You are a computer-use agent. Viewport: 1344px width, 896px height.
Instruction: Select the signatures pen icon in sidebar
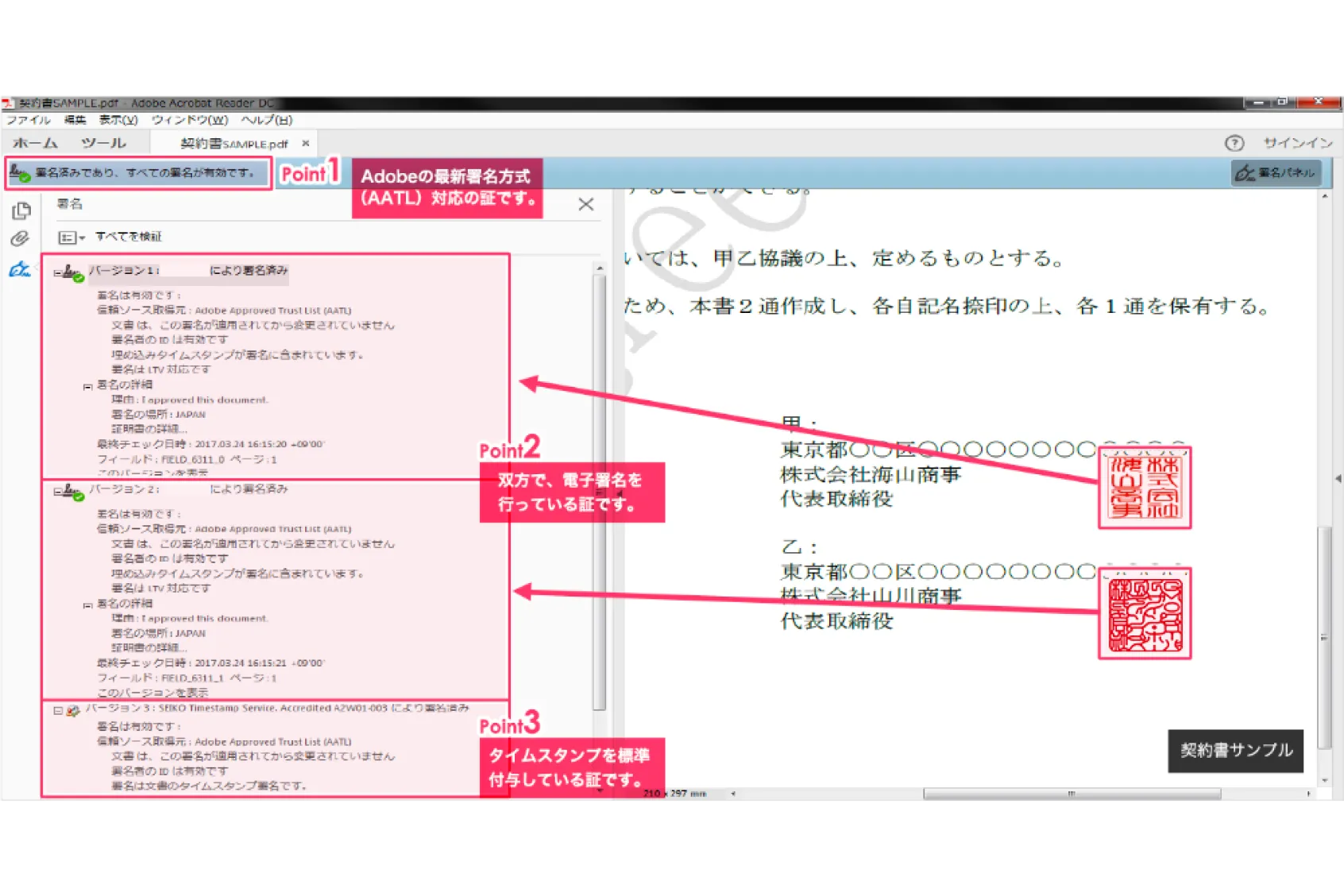20,270
